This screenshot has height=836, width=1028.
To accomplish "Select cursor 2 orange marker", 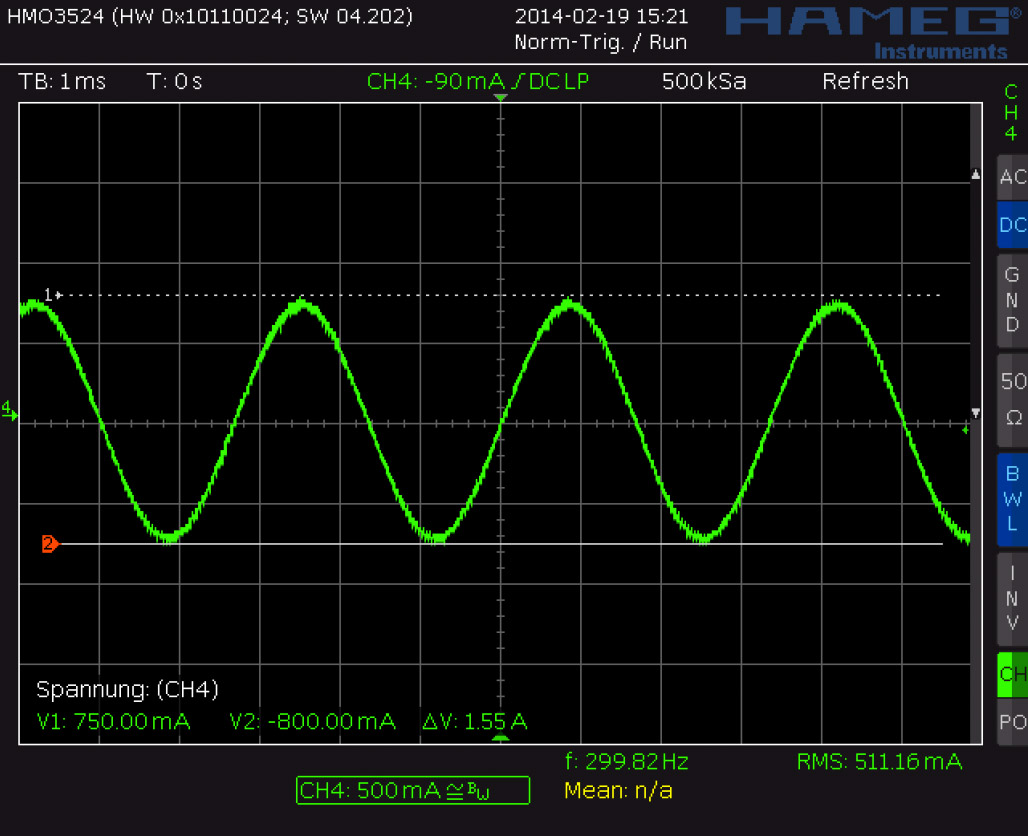I will pyautogui.click(x=49, y=544).
